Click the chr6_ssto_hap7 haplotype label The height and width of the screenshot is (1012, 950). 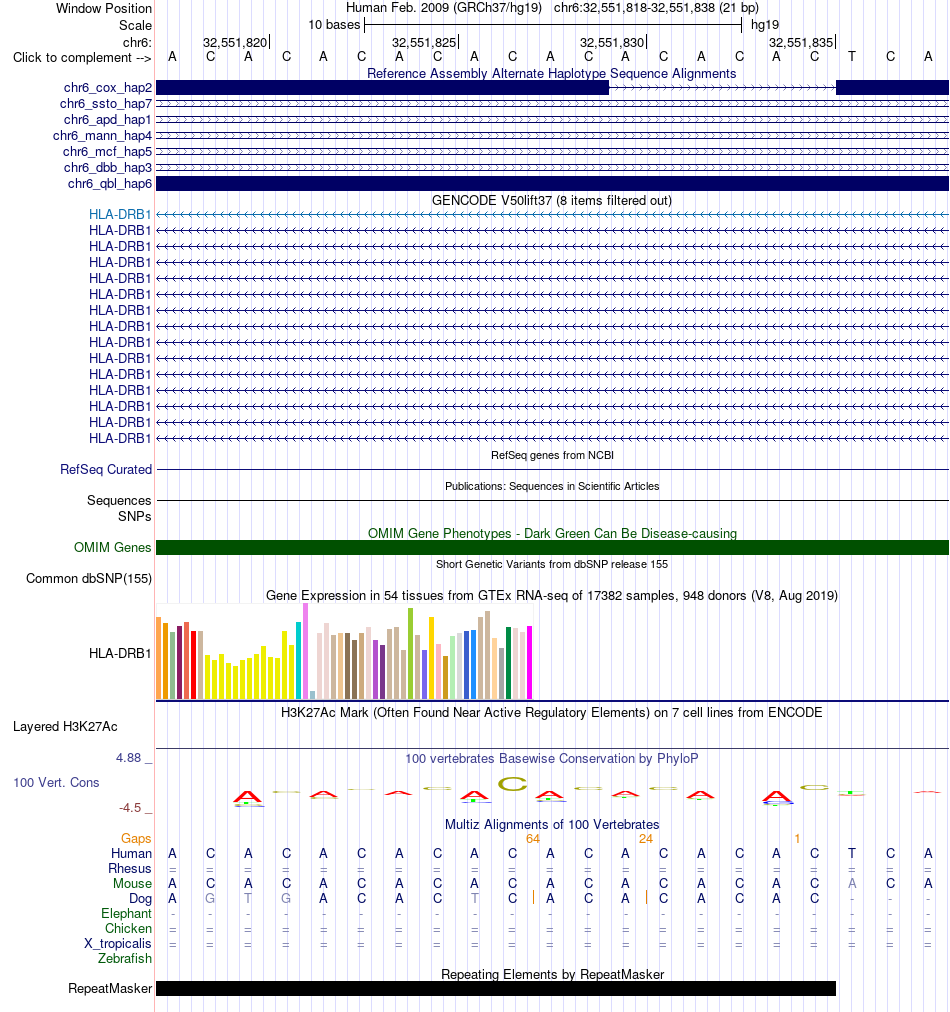106,104
